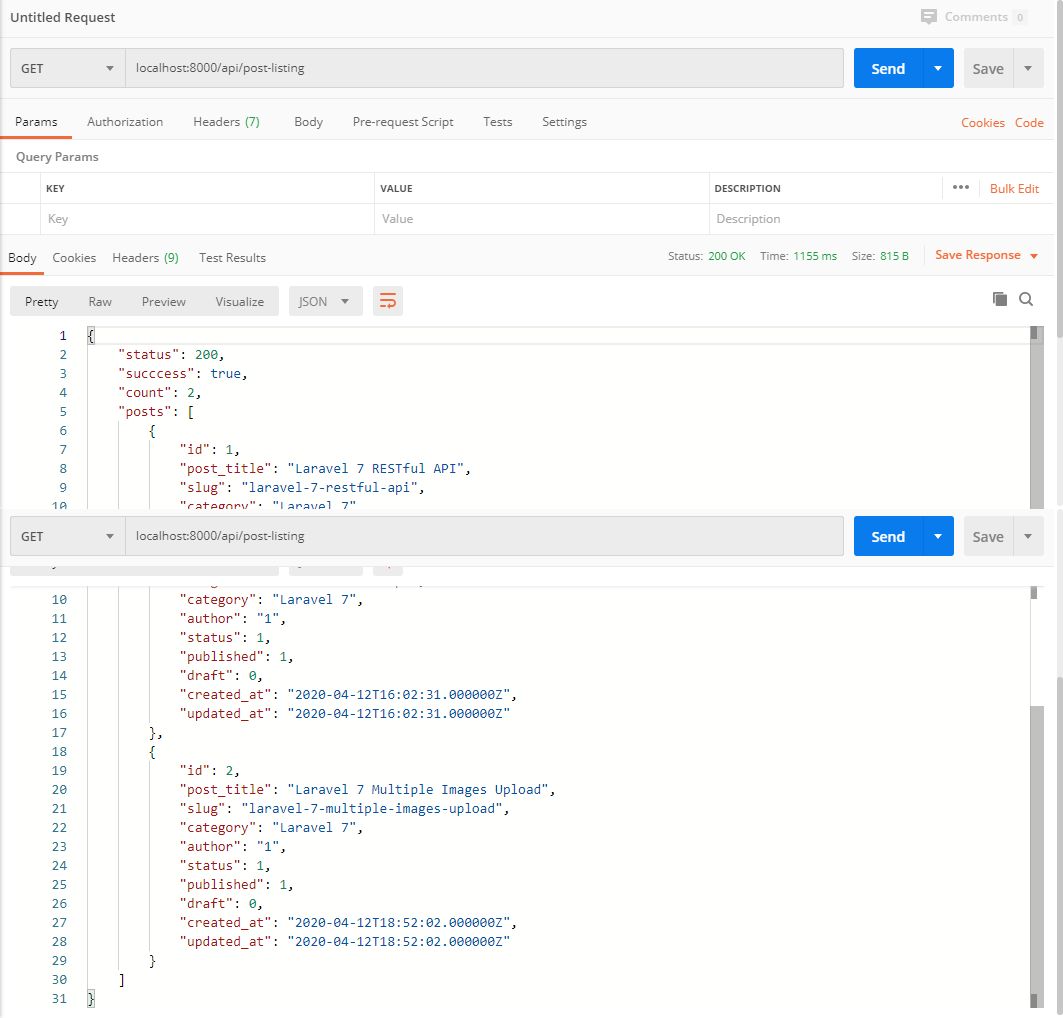The height and width of the screenshot is (1018, 1063).
Task: Select the Pretty view mode
Action: point(41,302)
